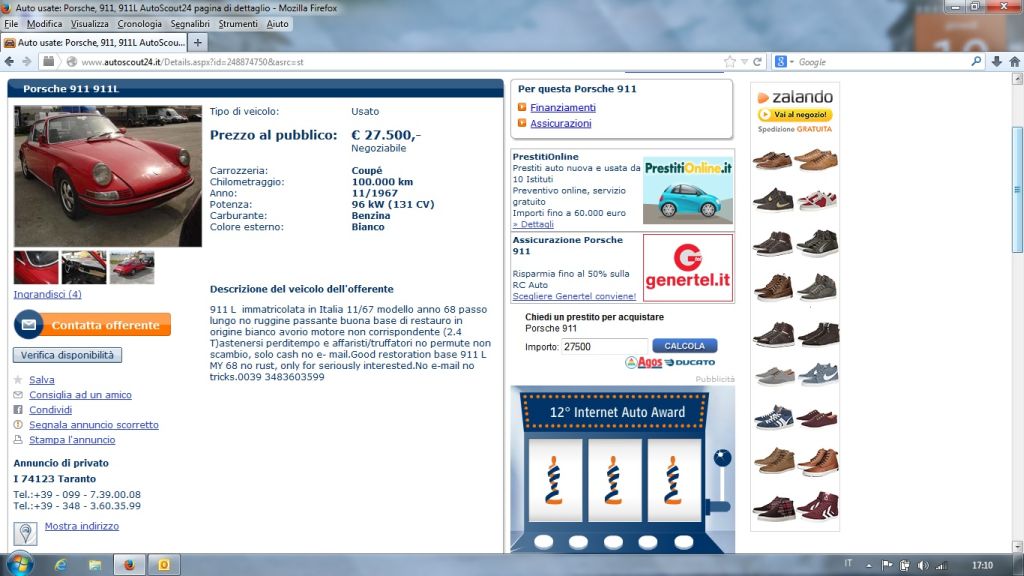1024x576 pixels.
Task: Open the downloads arrow icon
Action: coord(997,61)
